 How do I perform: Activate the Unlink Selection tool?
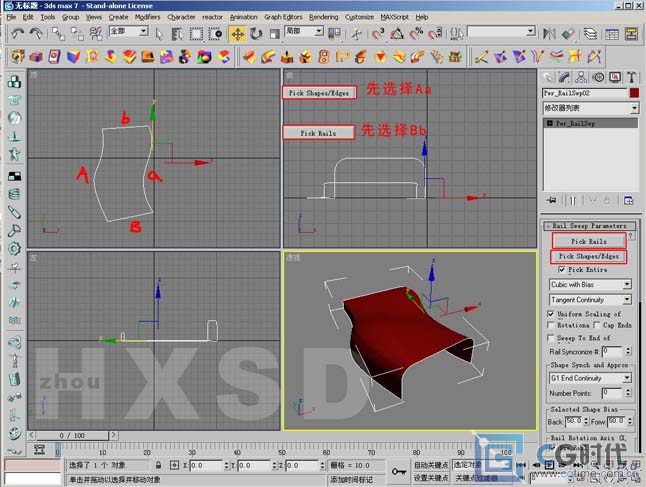[77, 34]
